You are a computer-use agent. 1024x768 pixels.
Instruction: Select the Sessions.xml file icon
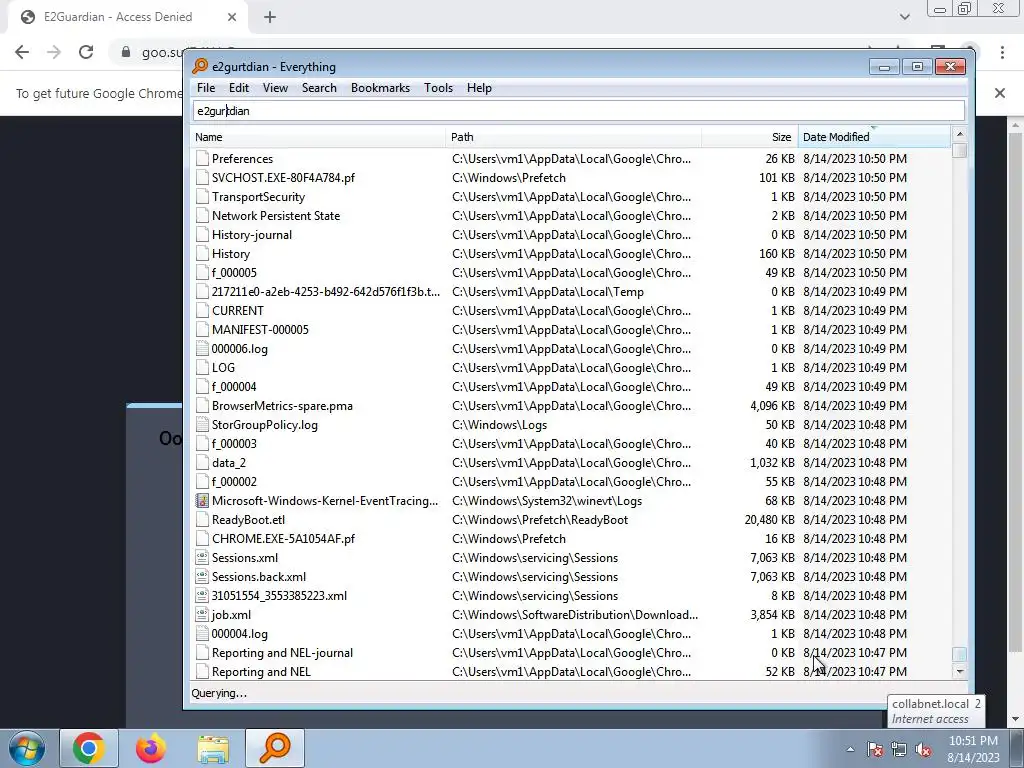[202, 558]
